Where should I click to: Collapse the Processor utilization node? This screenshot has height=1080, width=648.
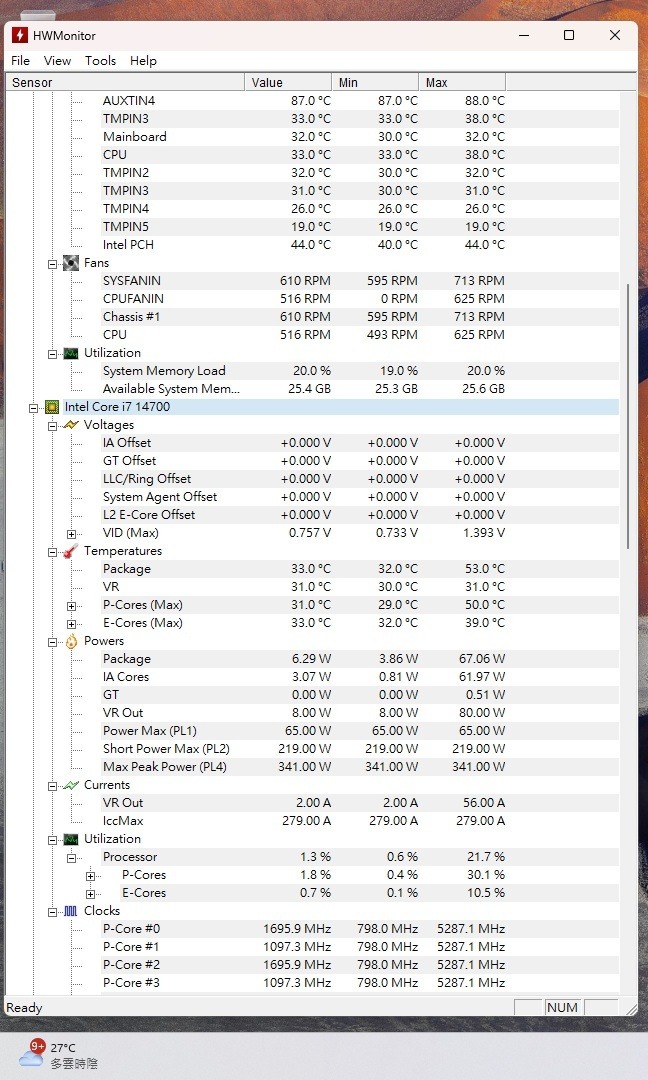pos(72,858)
